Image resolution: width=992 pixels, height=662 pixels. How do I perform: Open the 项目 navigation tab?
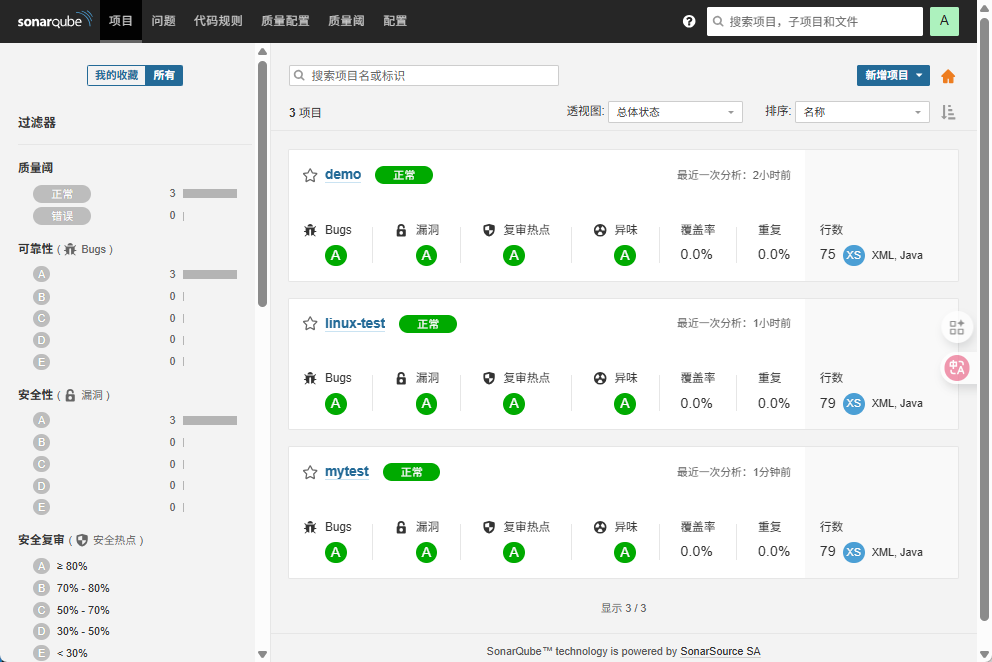click(x=121, y=21)
